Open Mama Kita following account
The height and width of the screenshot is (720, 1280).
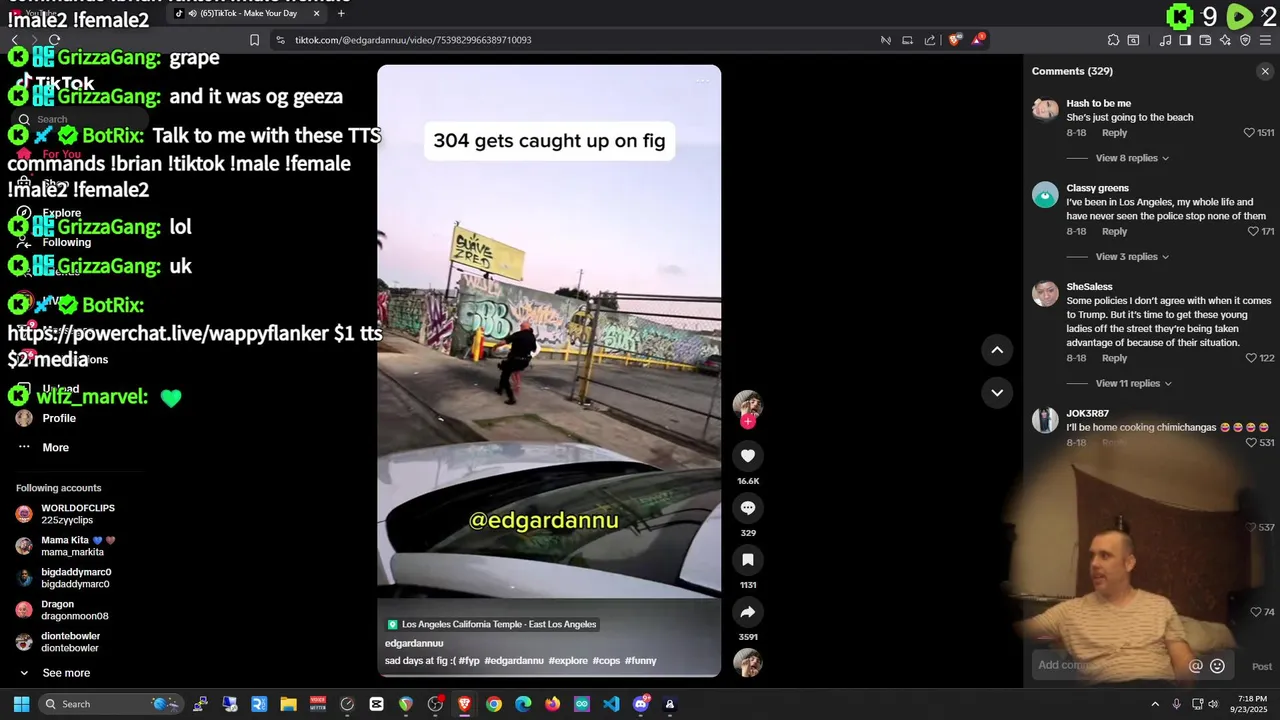[x=66, y=546]
